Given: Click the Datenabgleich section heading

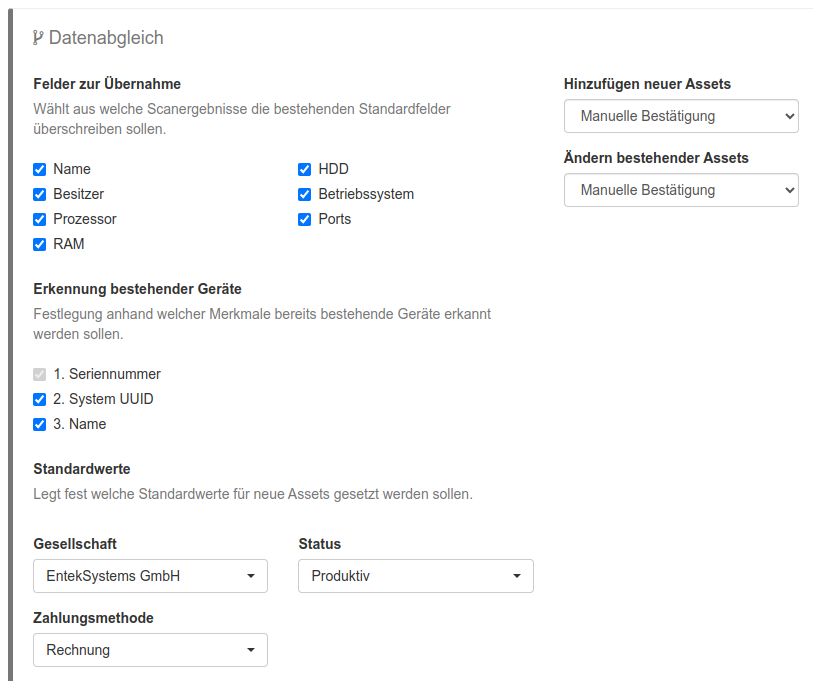Looking at the screenshot, I should coord(106,38).
